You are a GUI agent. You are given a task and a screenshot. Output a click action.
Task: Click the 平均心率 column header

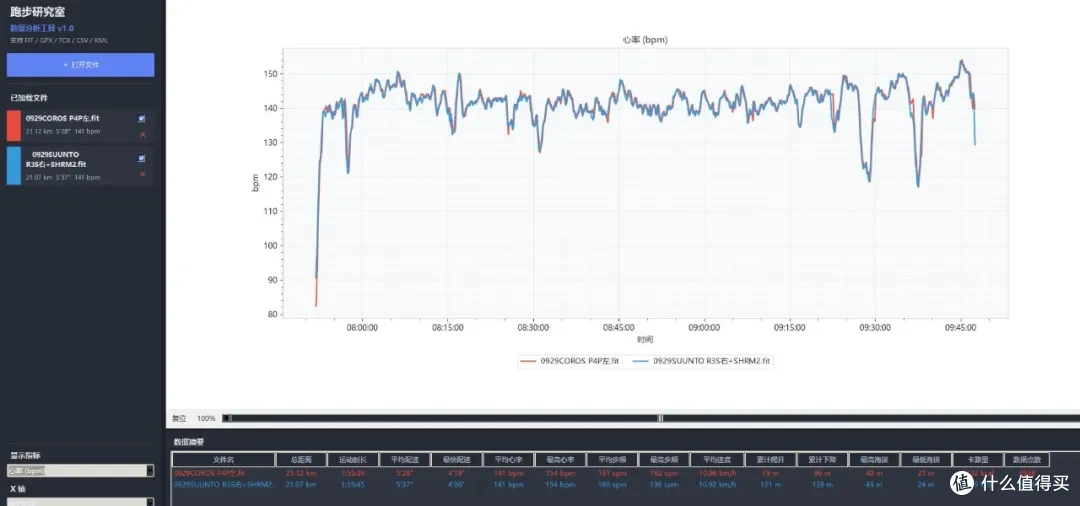[508, 460]
